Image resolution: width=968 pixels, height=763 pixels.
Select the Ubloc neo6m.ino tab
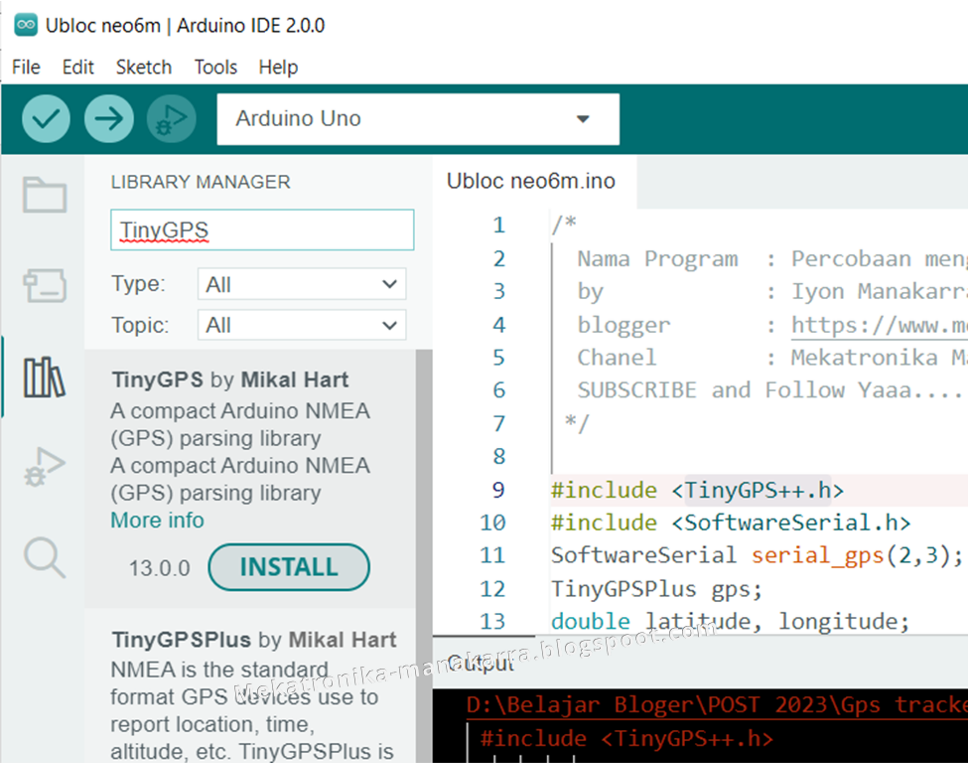[531, 181]
